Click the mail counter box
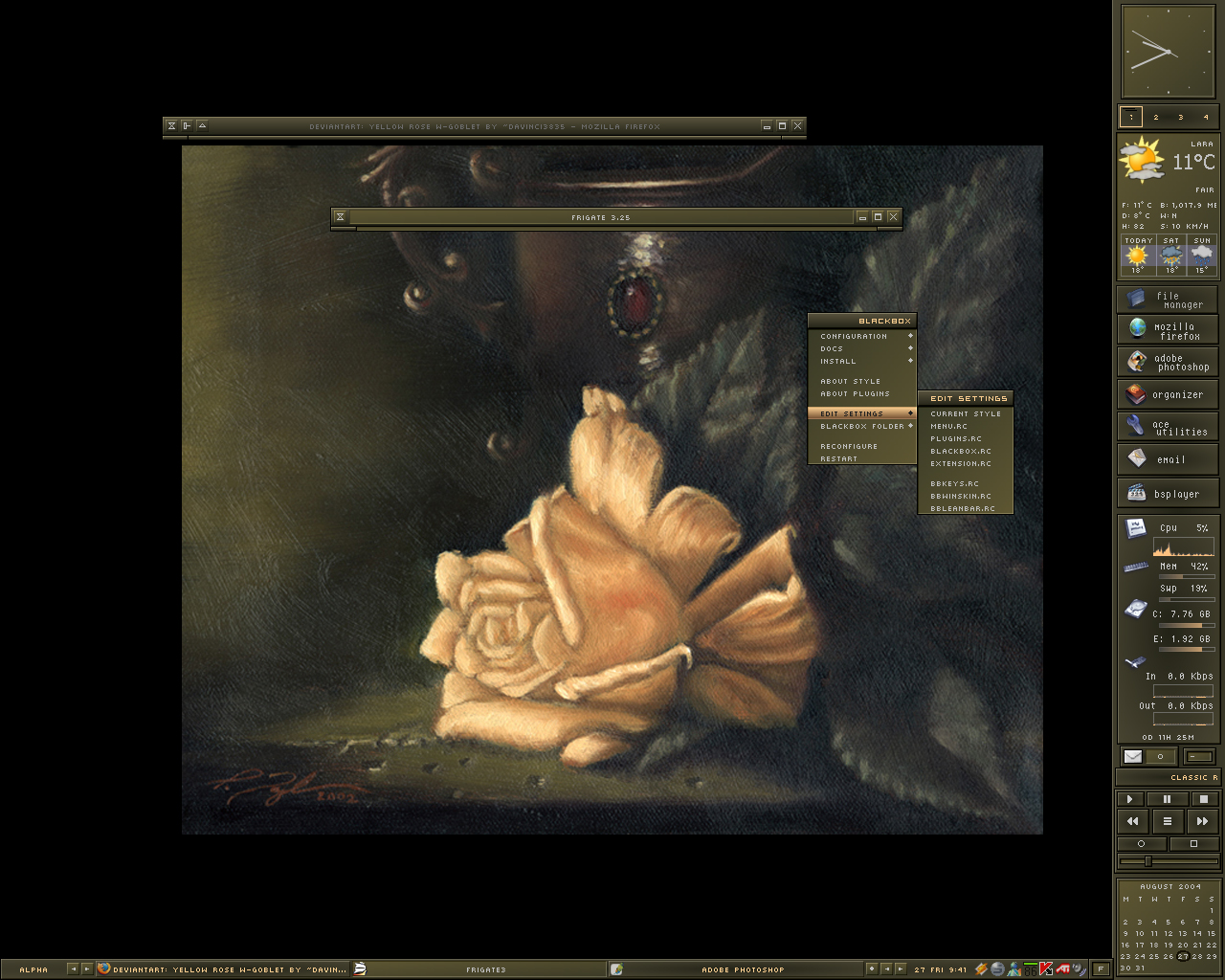1225x980 pixels. tap(1161, 756)
